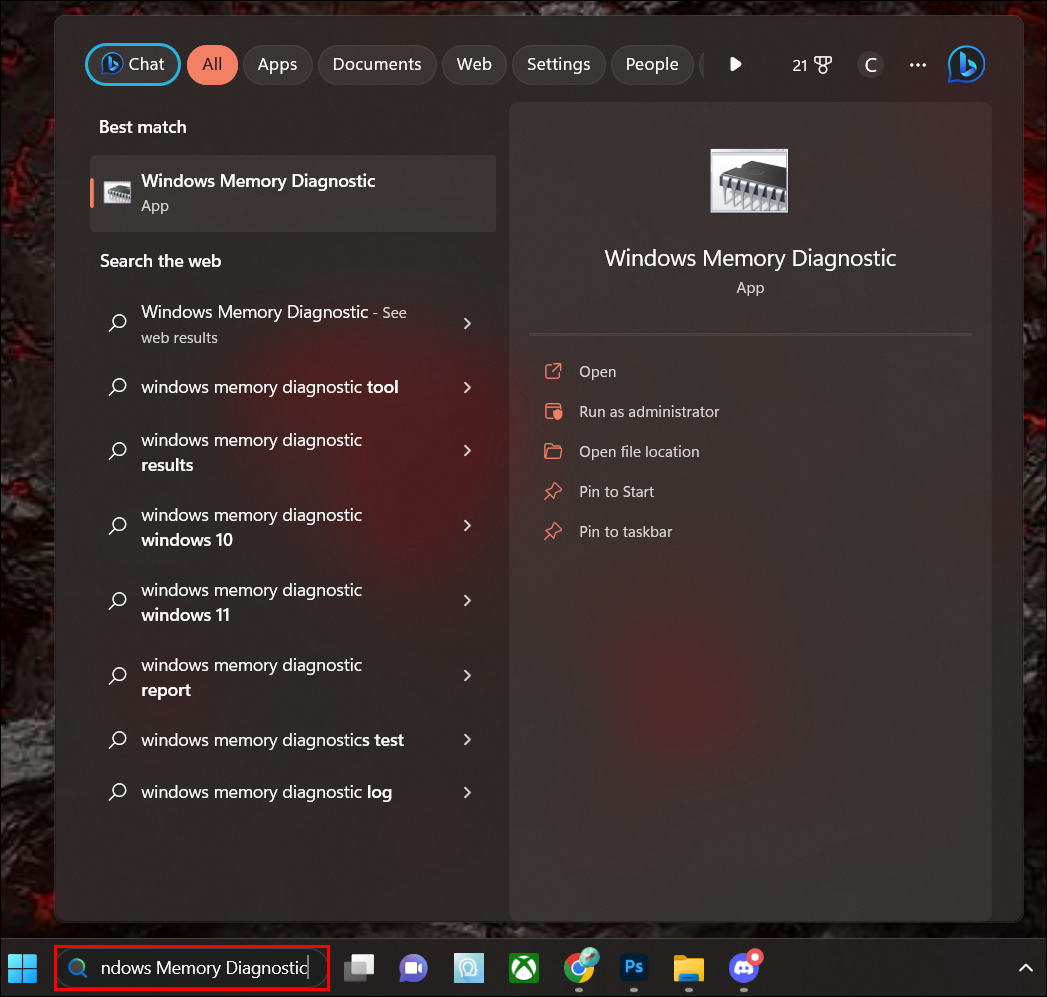Image resolution: width=1047 pixels, height=997 pixels.
Task: Select 'windows memory diagnostics test' suggestion
Action: (x=293, y=740)
